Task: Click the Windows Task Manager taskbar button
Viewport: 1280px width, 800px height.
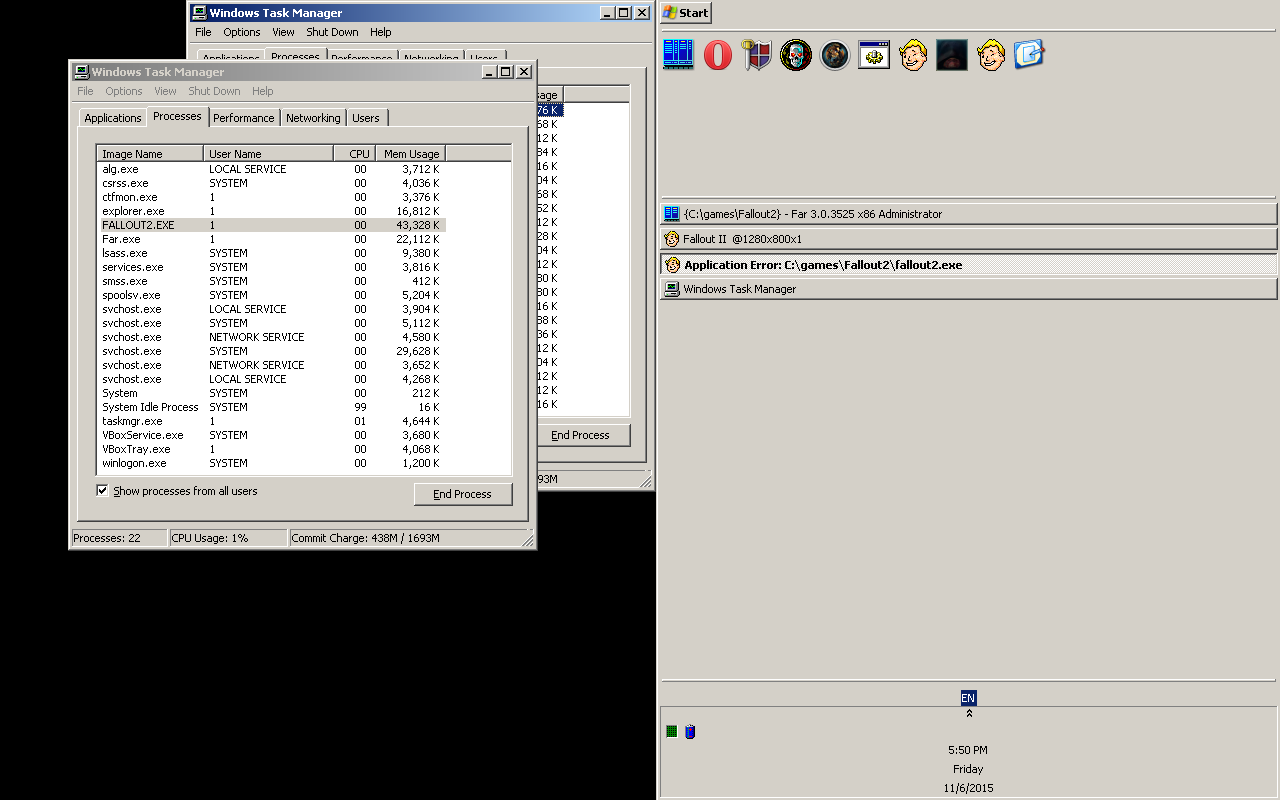Action: point(968,289)
